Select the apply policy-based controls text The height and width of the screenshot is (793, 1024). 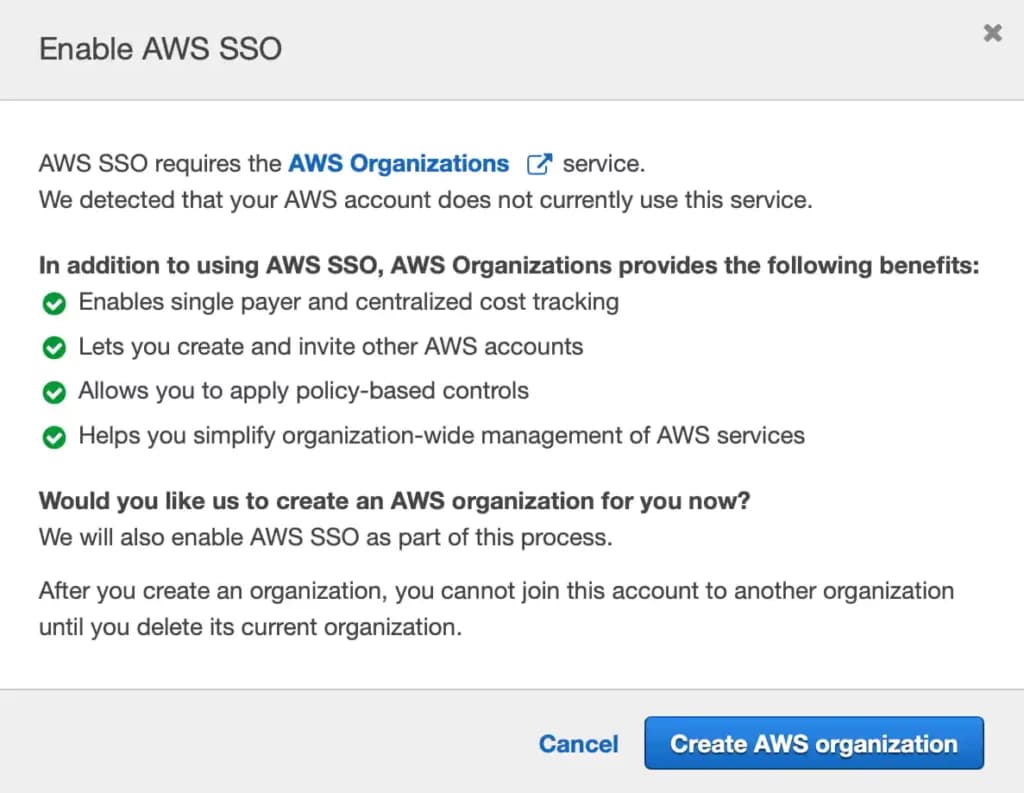coord(303,391)
